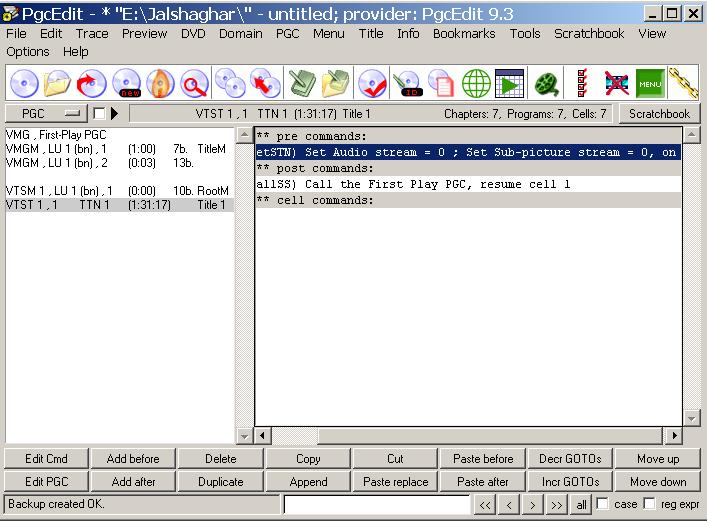
Task: Open the Options menu
Action: click(x=28, y=52)
